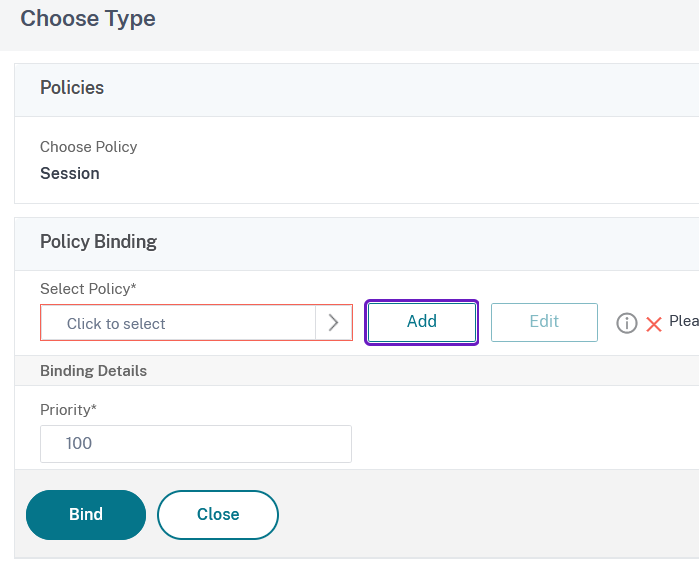Click the Select Policy required label
Screen dimensions: 699x578
click(88, 289)
